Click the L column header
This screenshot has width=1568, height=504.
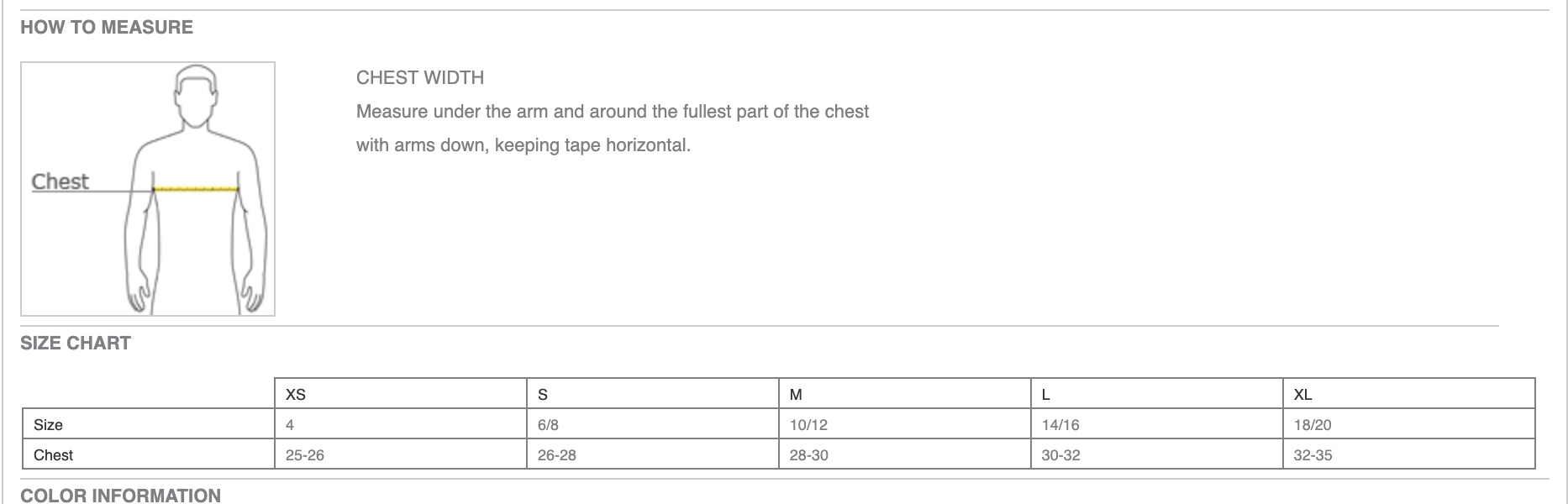1045,395
